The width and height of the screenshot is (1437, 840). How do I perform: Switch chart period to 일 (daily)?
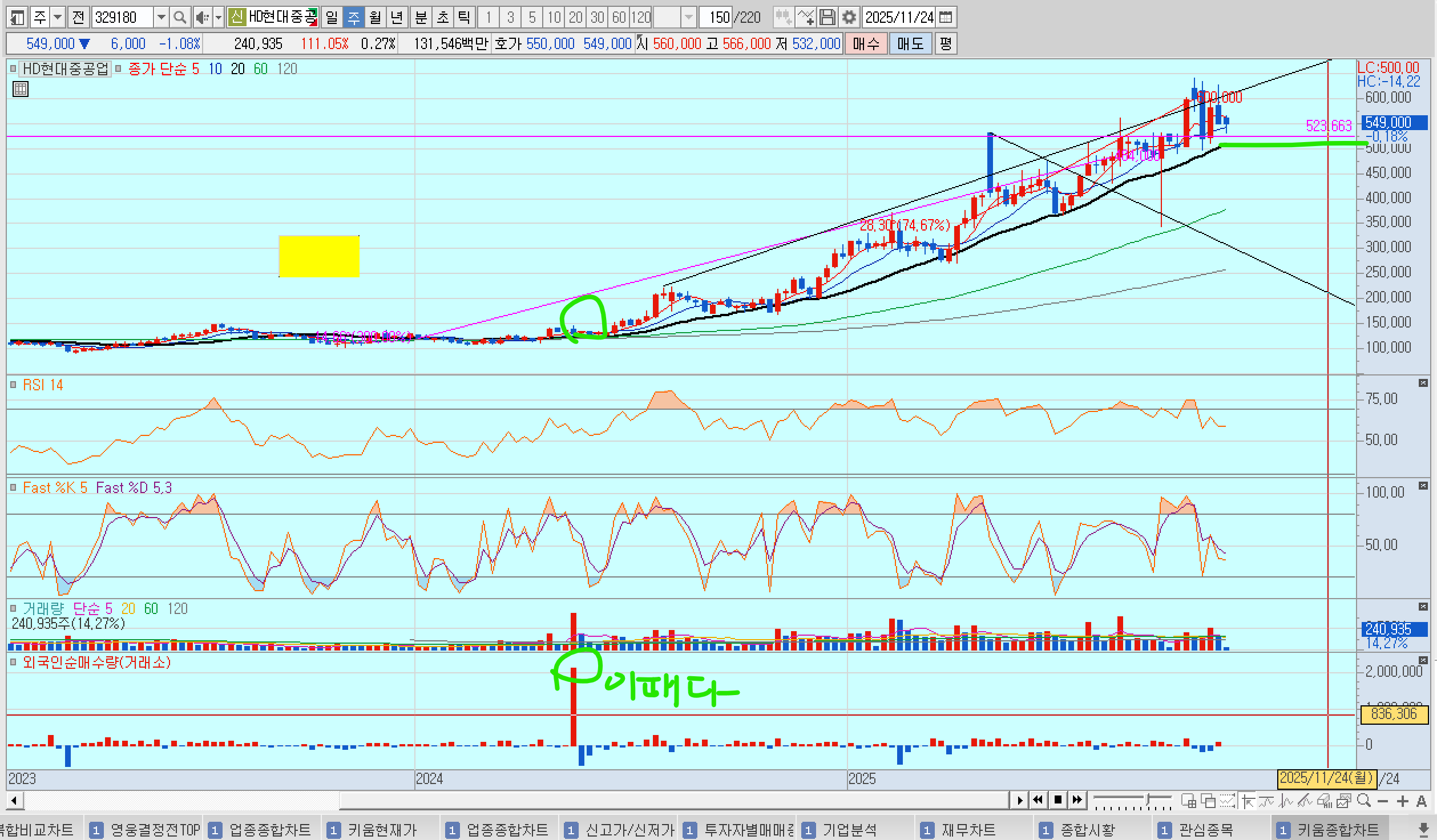click(332, 18)
